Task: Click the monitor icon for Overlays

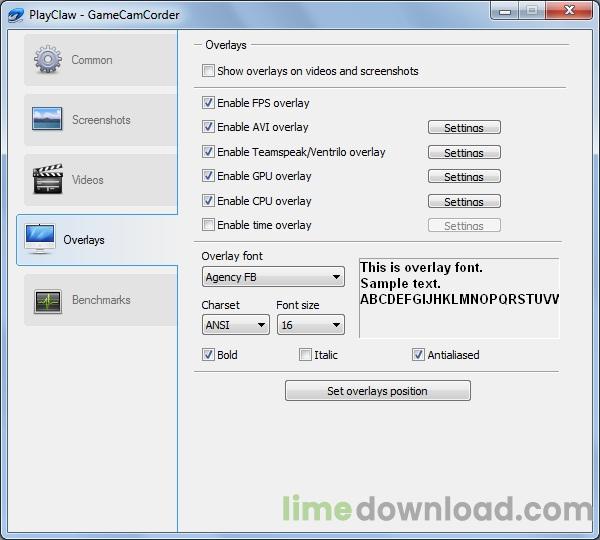Action: (x=40, y=239)
